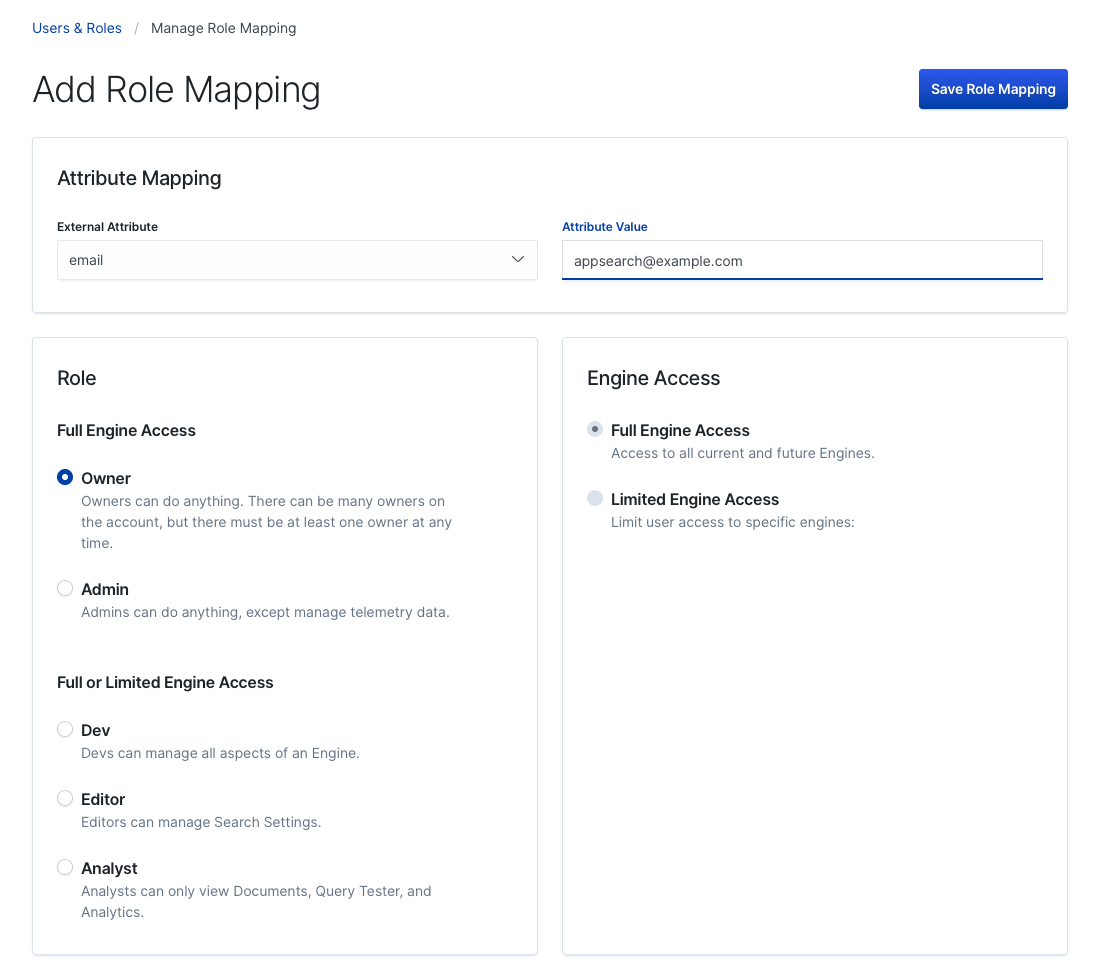Screen dimensions: 1101x976
Task: Click the Role section heading
Action: 77,378
